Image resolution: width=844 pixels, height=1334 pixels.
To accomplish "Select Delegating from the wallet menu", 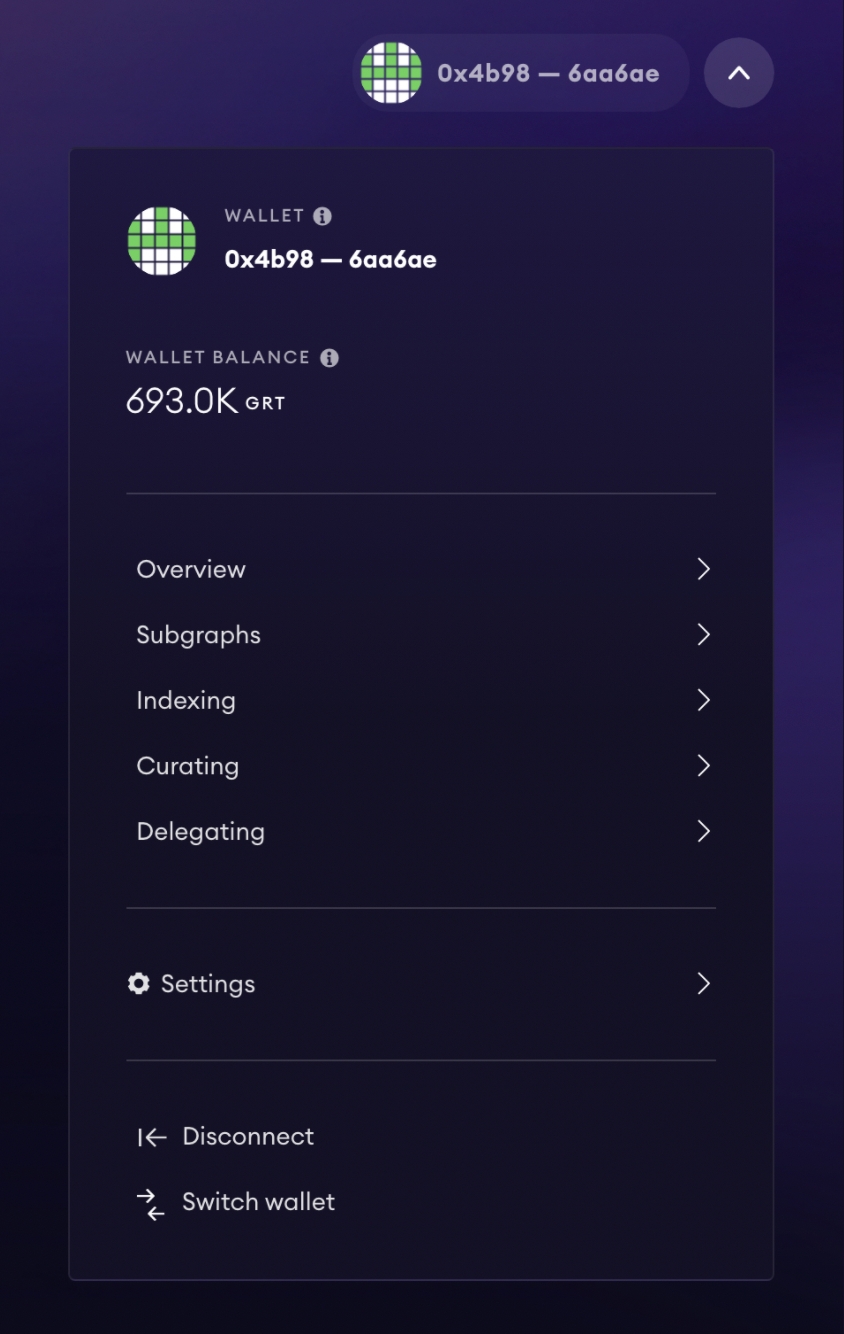I will click(x=201, y=831).
